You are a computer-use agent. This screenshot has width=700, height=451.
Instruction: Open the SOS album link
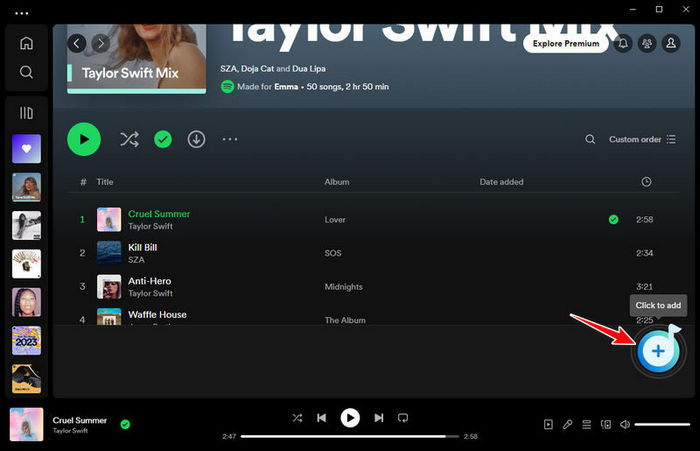click(x=333, y=253)
